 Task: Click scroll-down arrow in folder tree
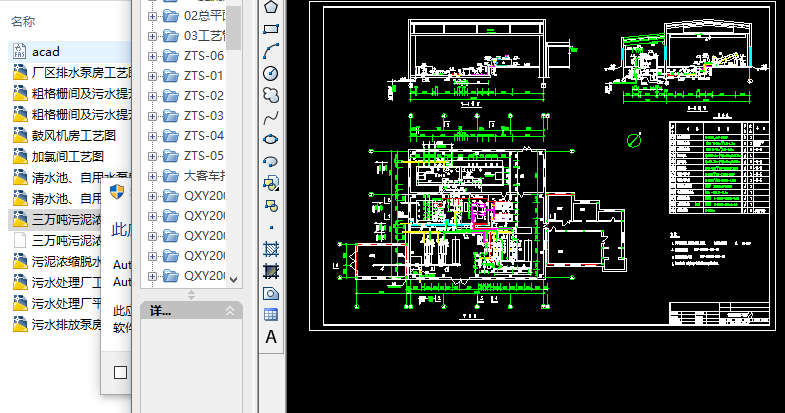pyautogui.click(x=233, y=280)
